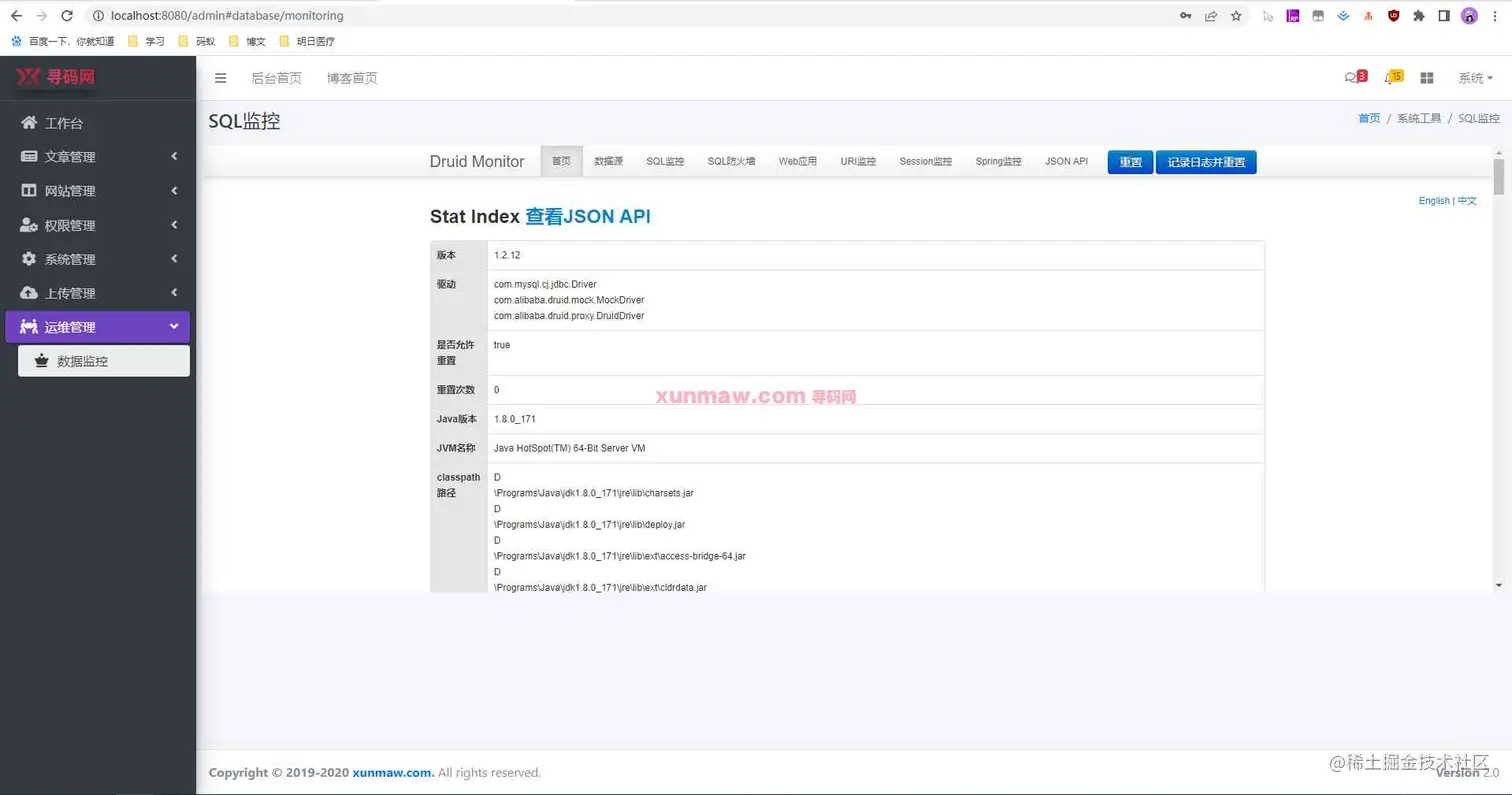Switch language to 中文
Screen dimensions: 1512x795
[1467, 201]
